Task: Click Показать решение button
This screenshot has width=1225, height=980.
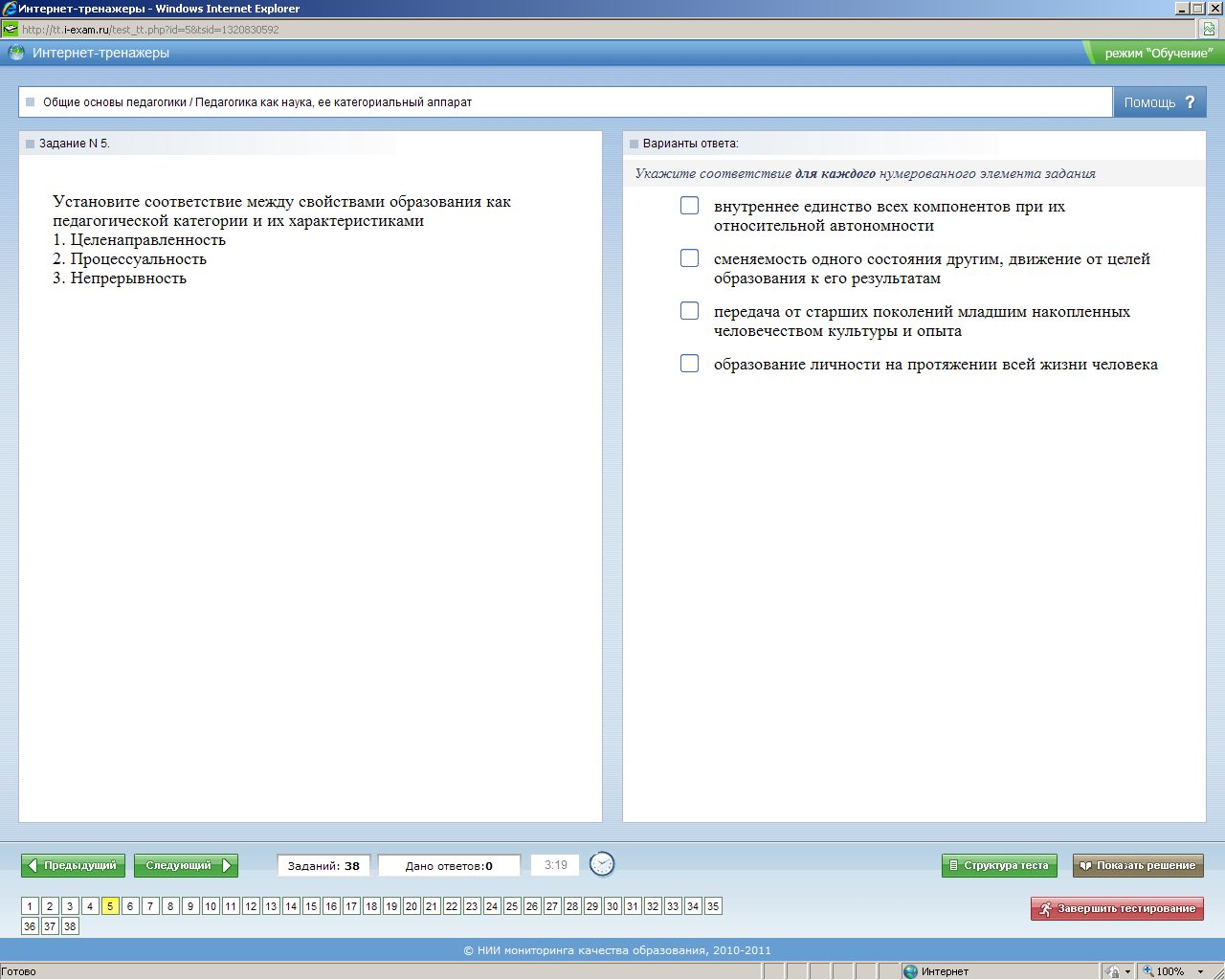Action: (x=1138, y=865)
